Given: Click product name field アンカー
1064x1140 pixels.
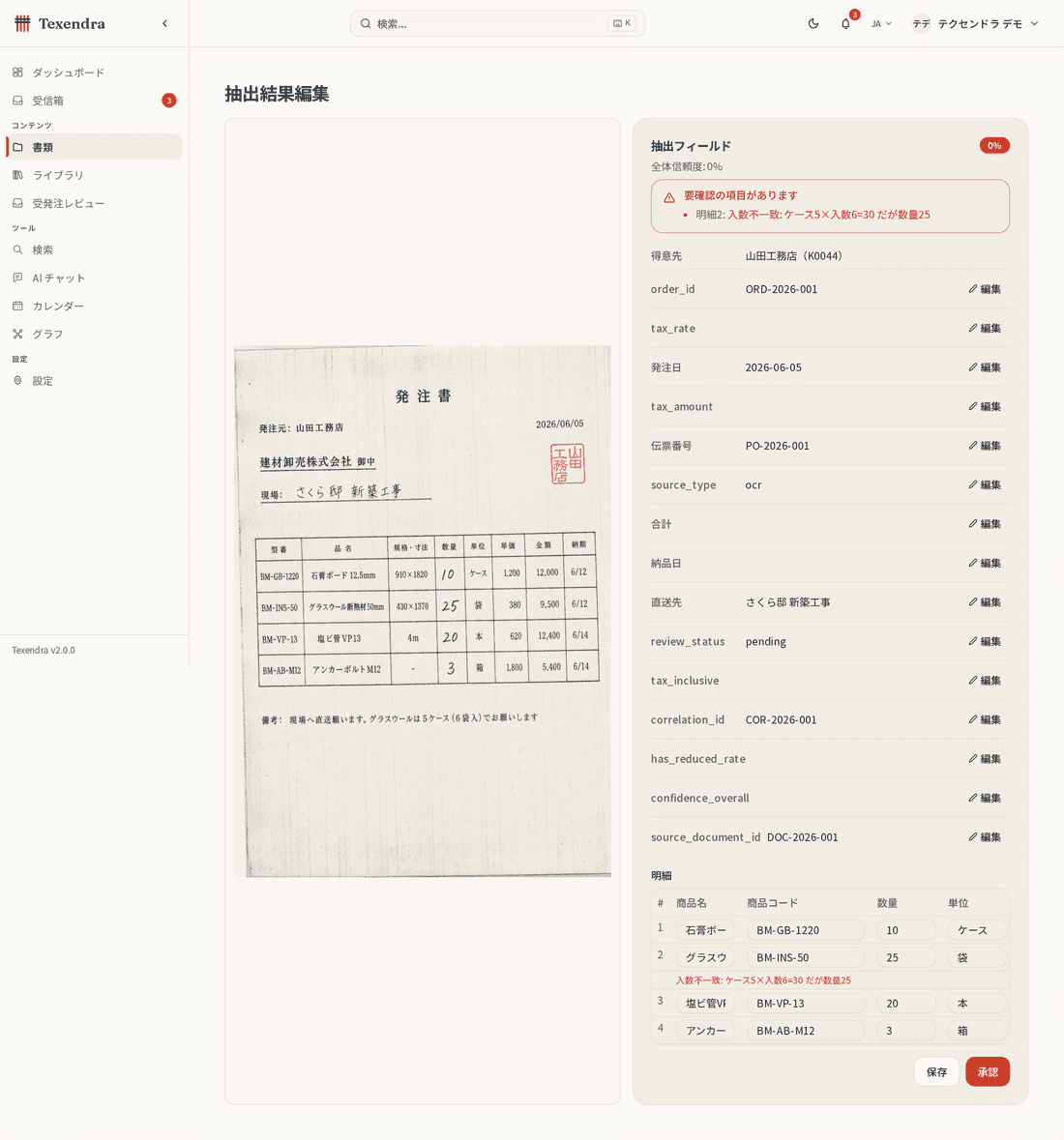Looking at the screenshot, I should [705, 1031].
